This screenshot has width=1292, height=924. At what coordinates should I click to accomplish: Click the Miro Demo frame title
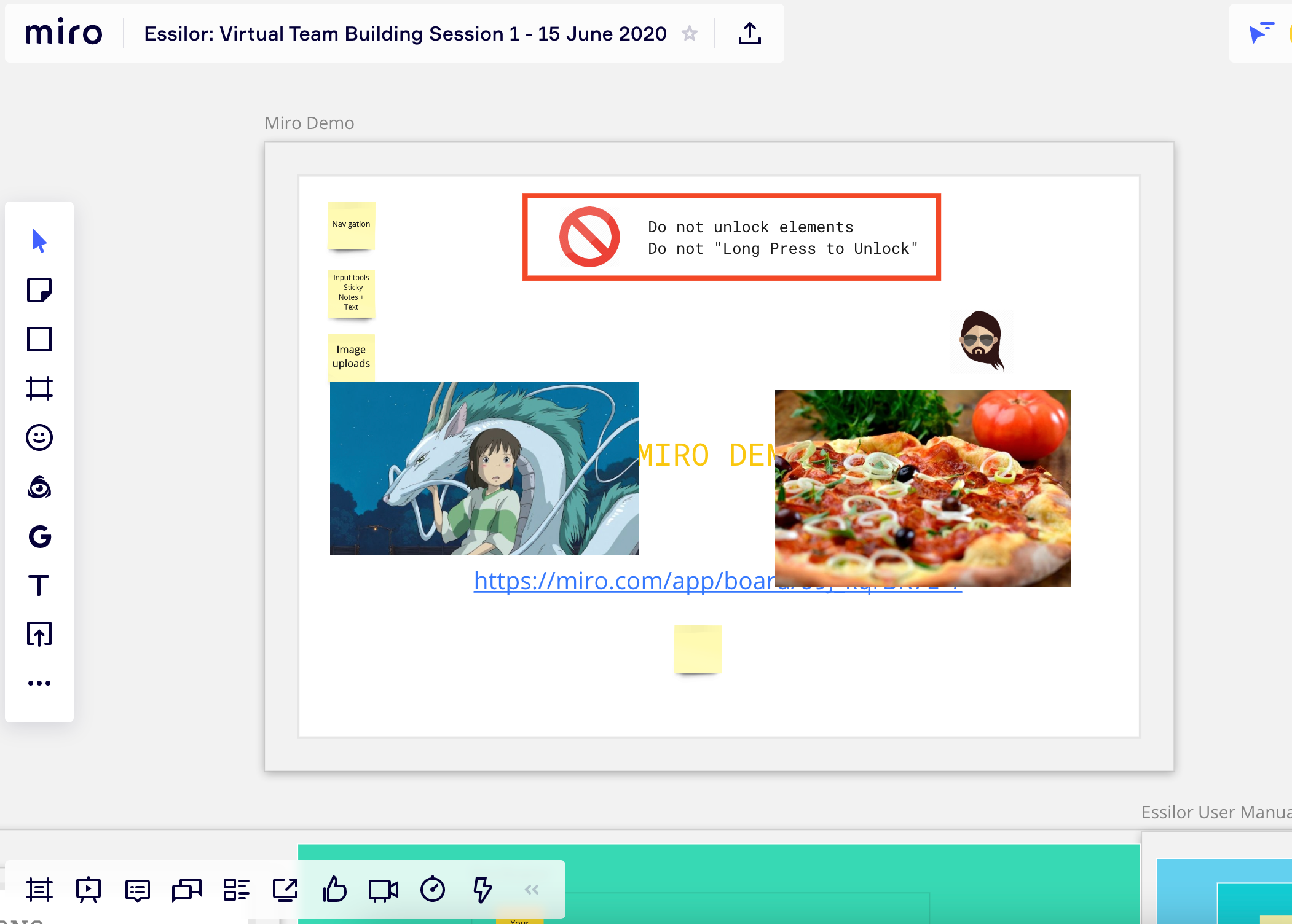tap(309, 123)
